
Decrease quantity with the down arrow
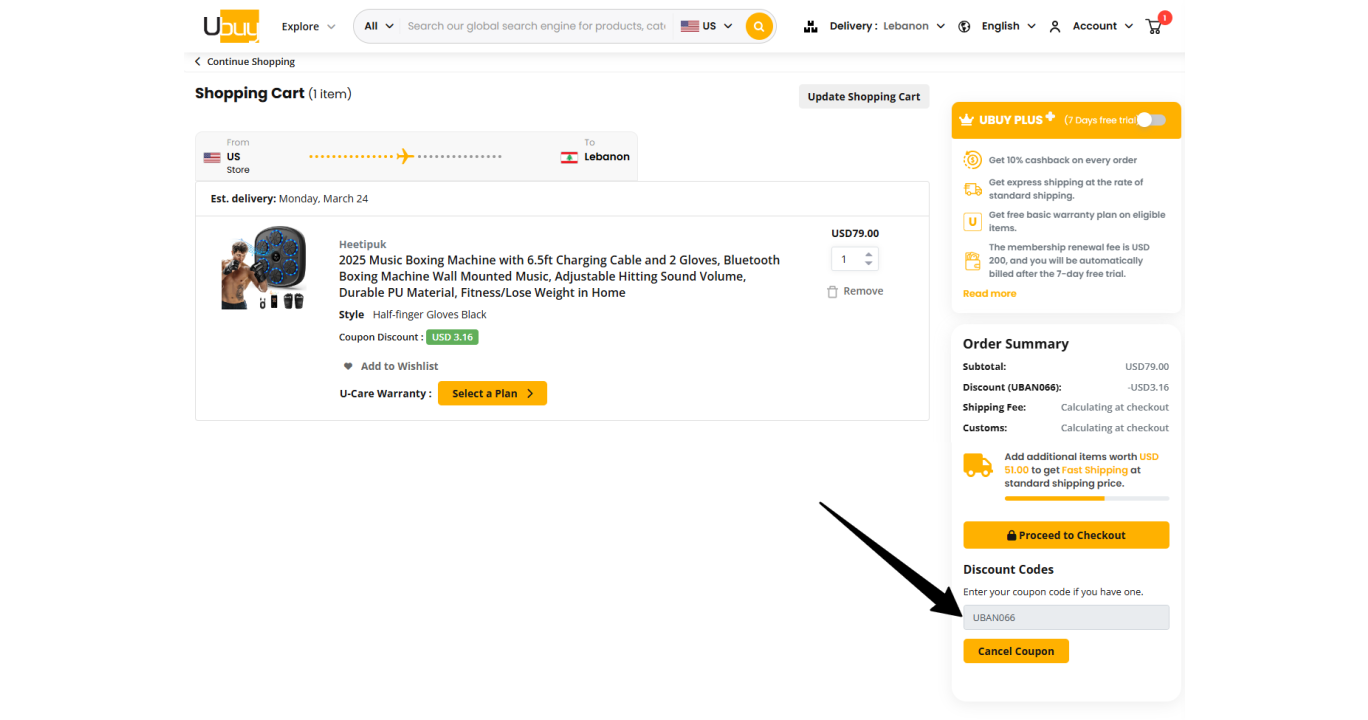pyautogui.click(x=868, y=264)
